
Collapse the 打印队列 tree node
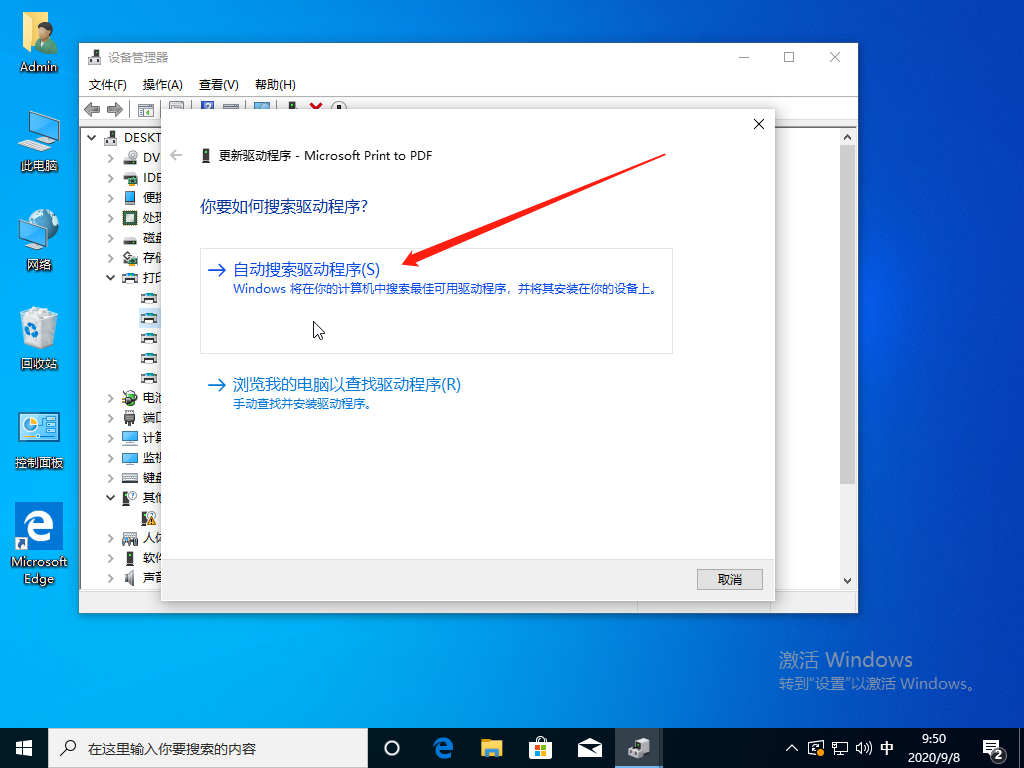110,277
